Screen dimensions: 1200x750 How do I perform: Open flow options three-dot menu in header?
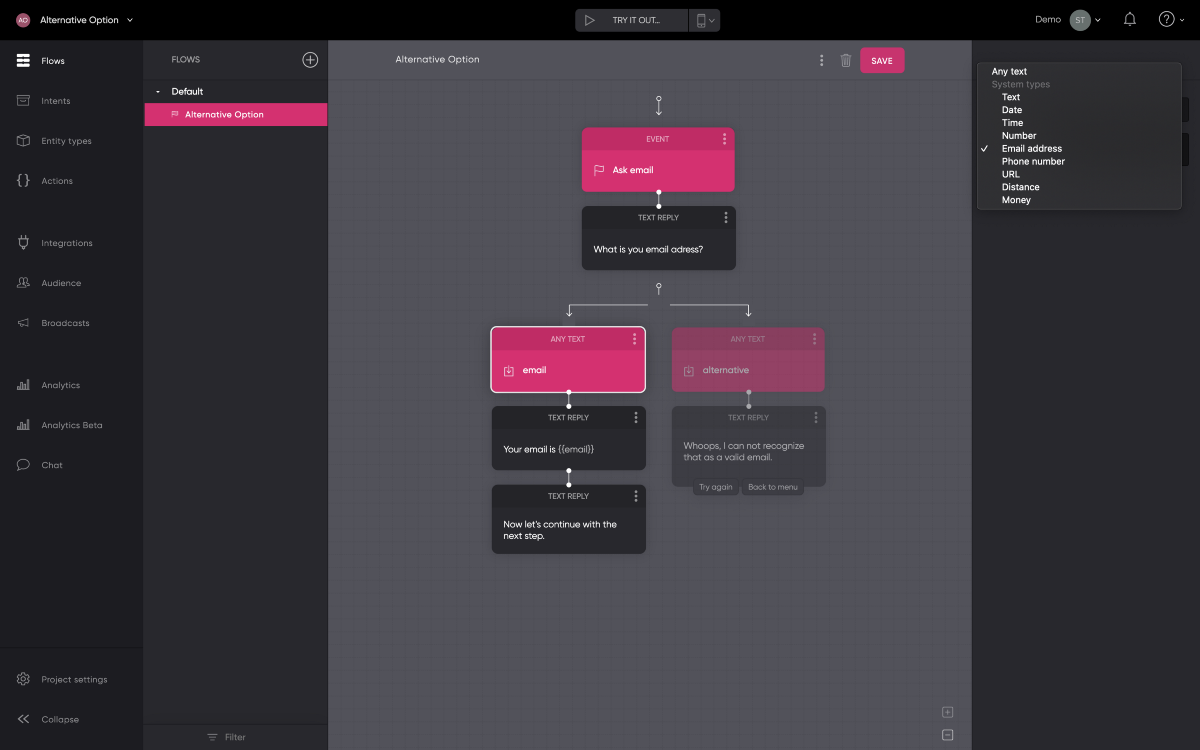pos(822,60)
